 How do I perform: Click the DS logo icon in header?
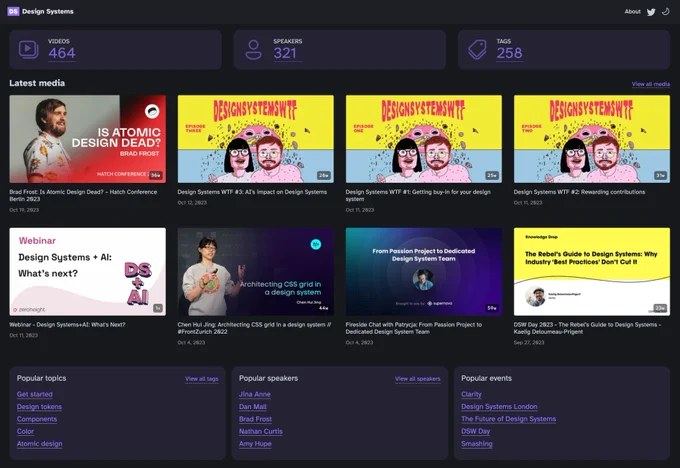[x=13, y=11]
